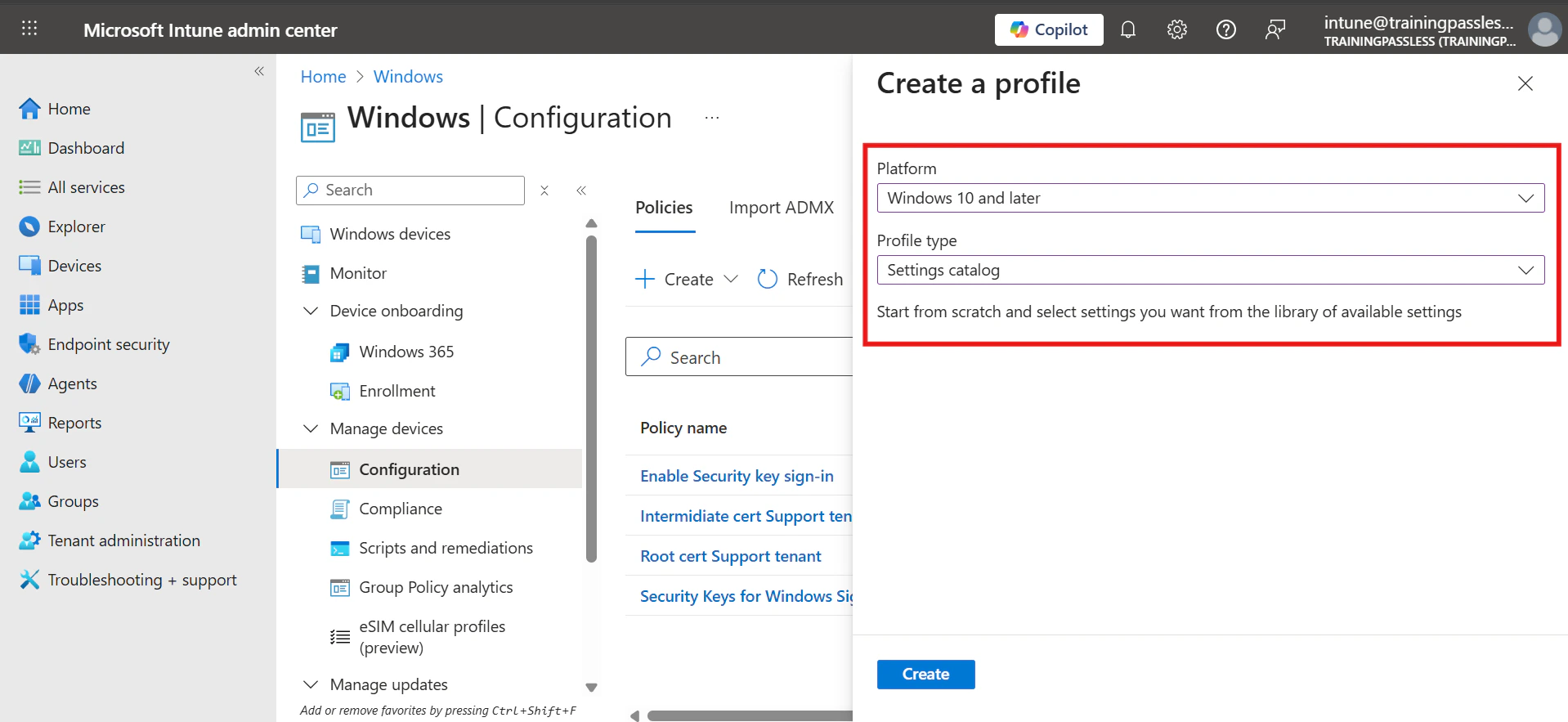Refresh the policies list
This screenshot has width=1568, height=722.
[800, 280]
